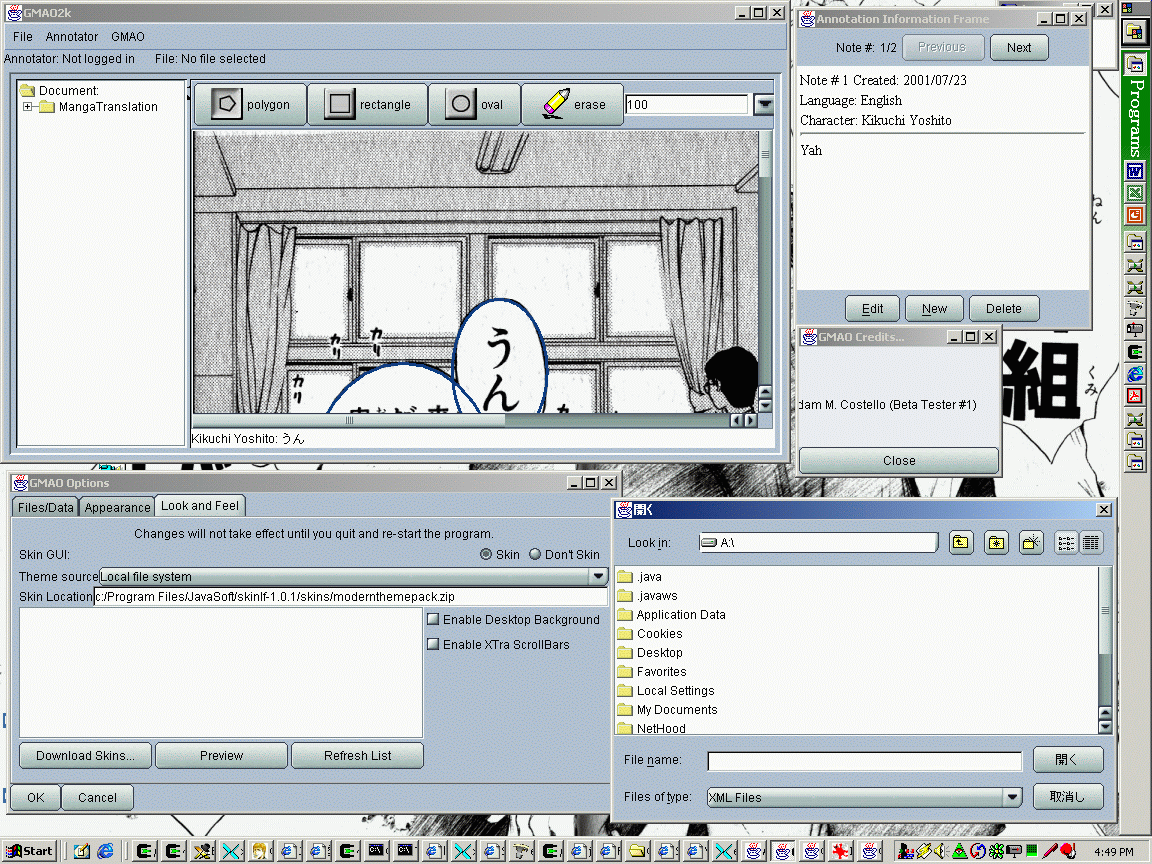Image resolution: width=1152 pixels, height=864 pixels.
Task: Open the File menu
Action: tap(23, 37)
